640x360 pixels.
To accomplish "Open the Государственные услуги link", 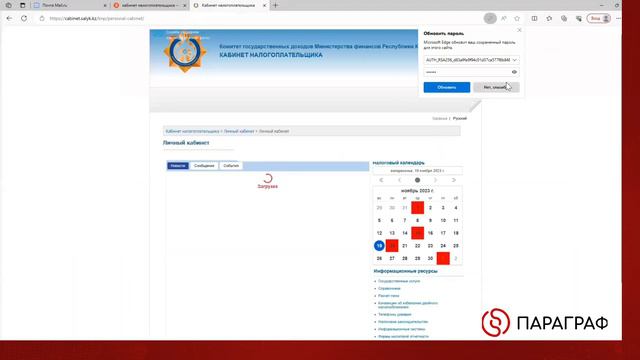I will pos(399,281).
